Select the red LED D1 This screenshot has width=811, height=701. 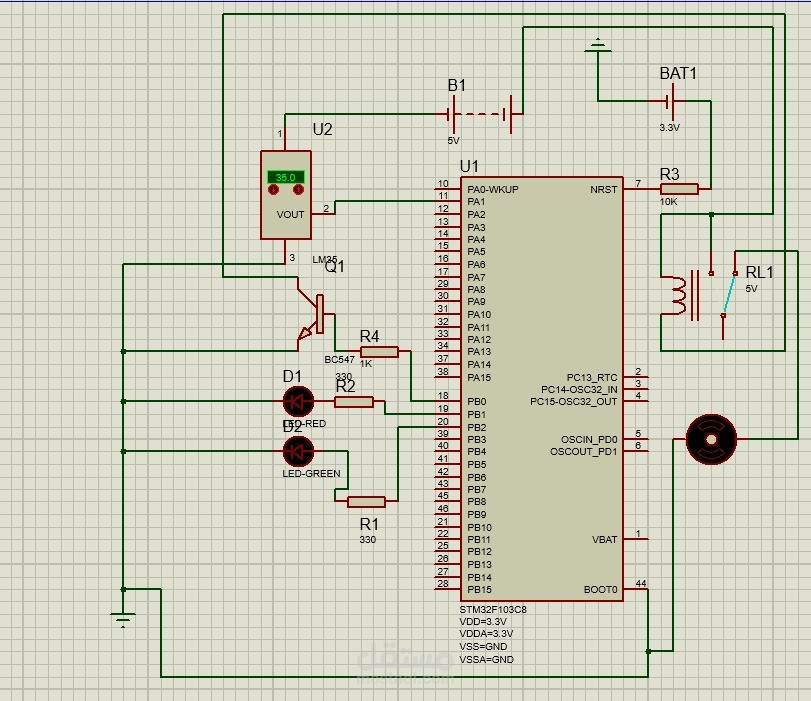[299, 402]
